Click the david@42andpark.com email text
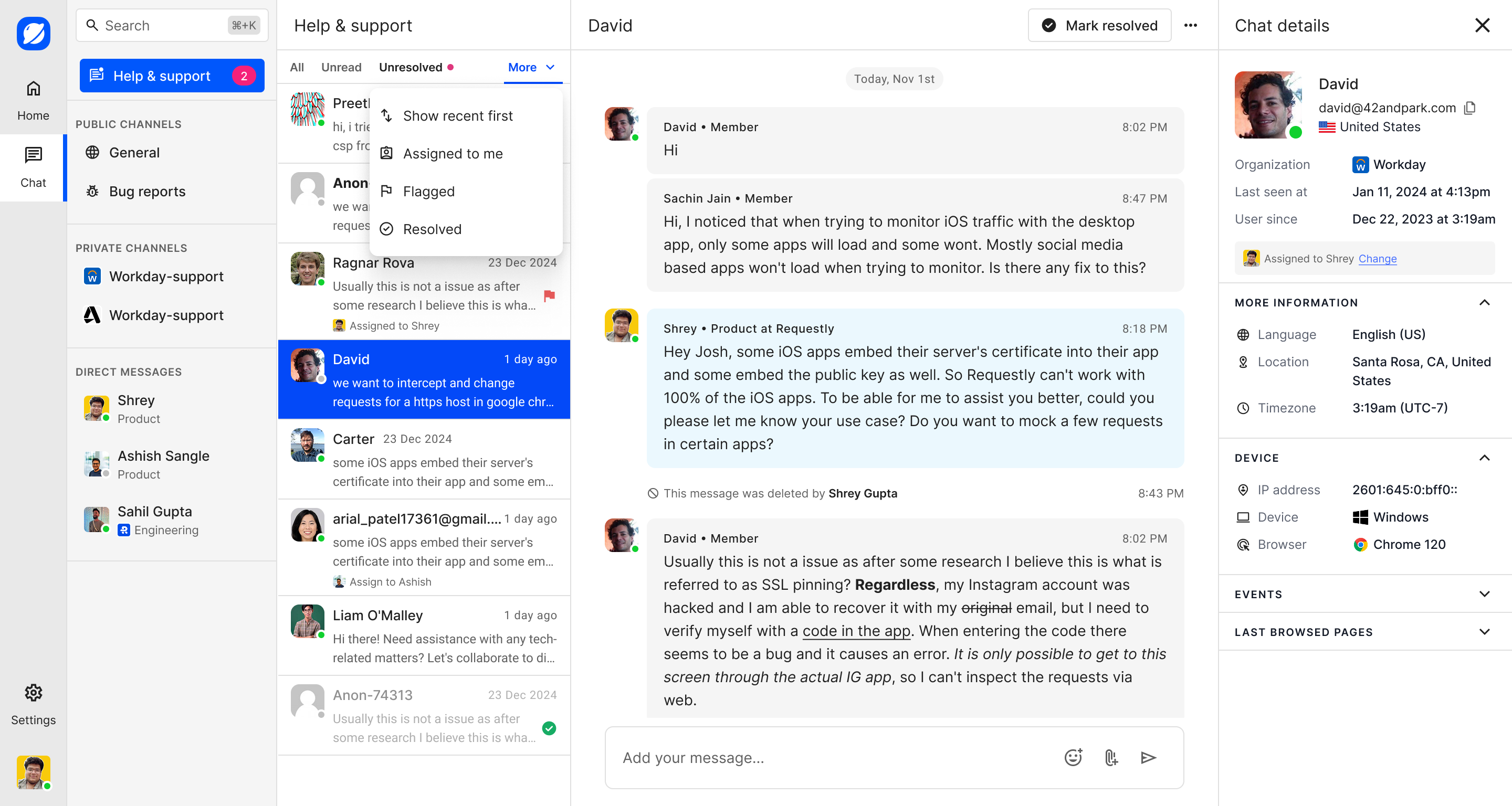The height and width of the screenshot is (806, 1512). [x=1388, y=108]
